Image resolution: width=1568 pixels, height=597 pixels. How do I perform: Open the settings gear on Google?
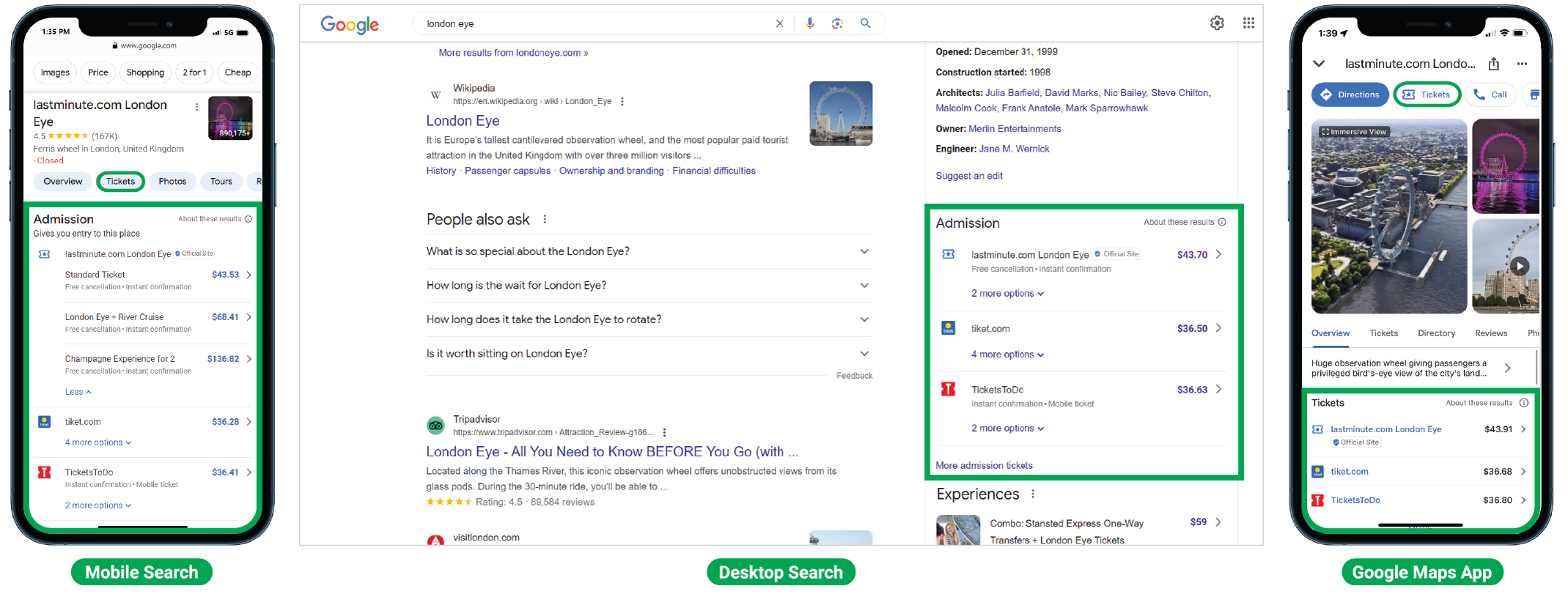click(1217, 23)
